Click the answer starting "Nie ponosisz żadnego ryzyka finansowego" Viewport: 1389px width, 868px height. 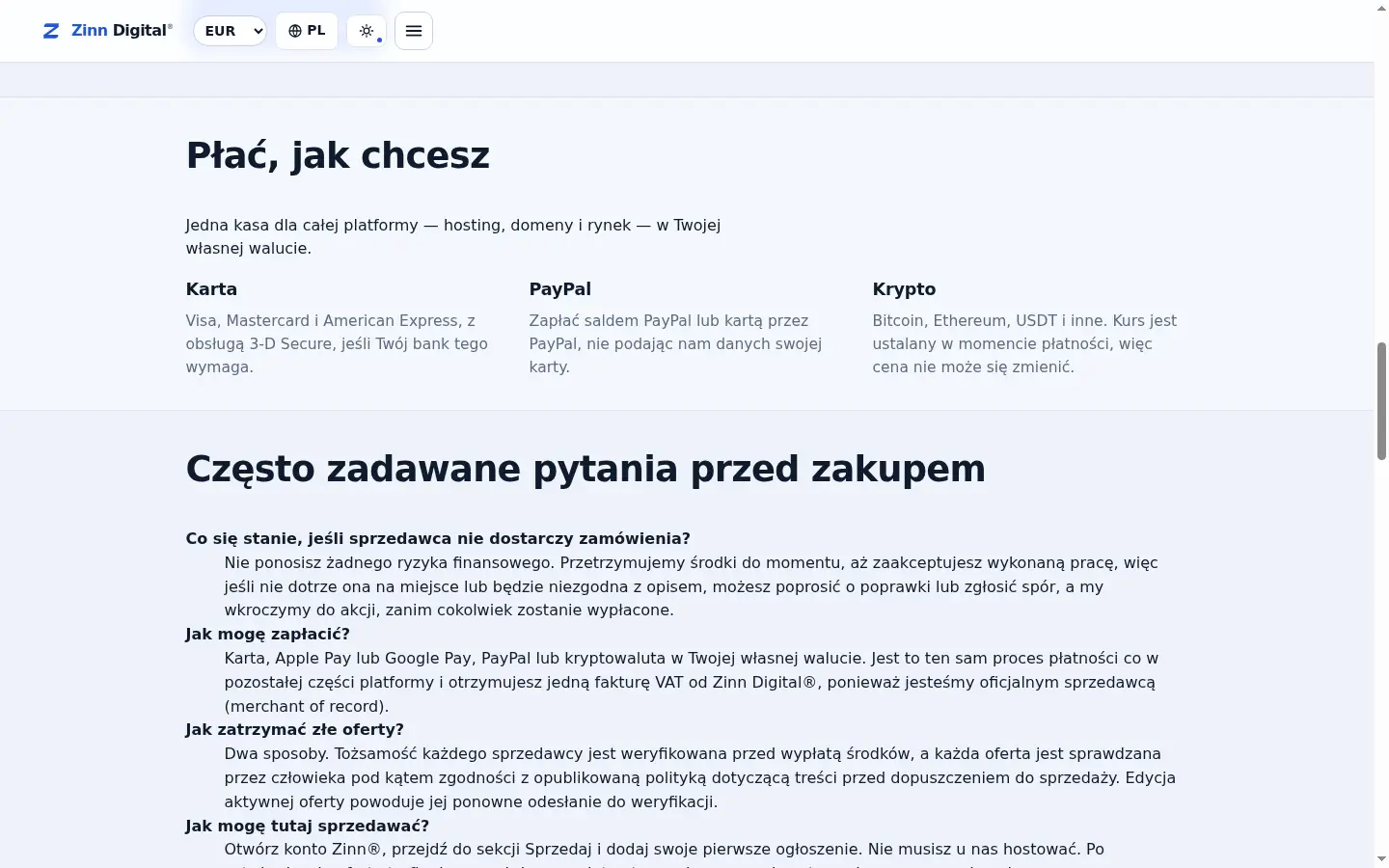coord(692,586)
